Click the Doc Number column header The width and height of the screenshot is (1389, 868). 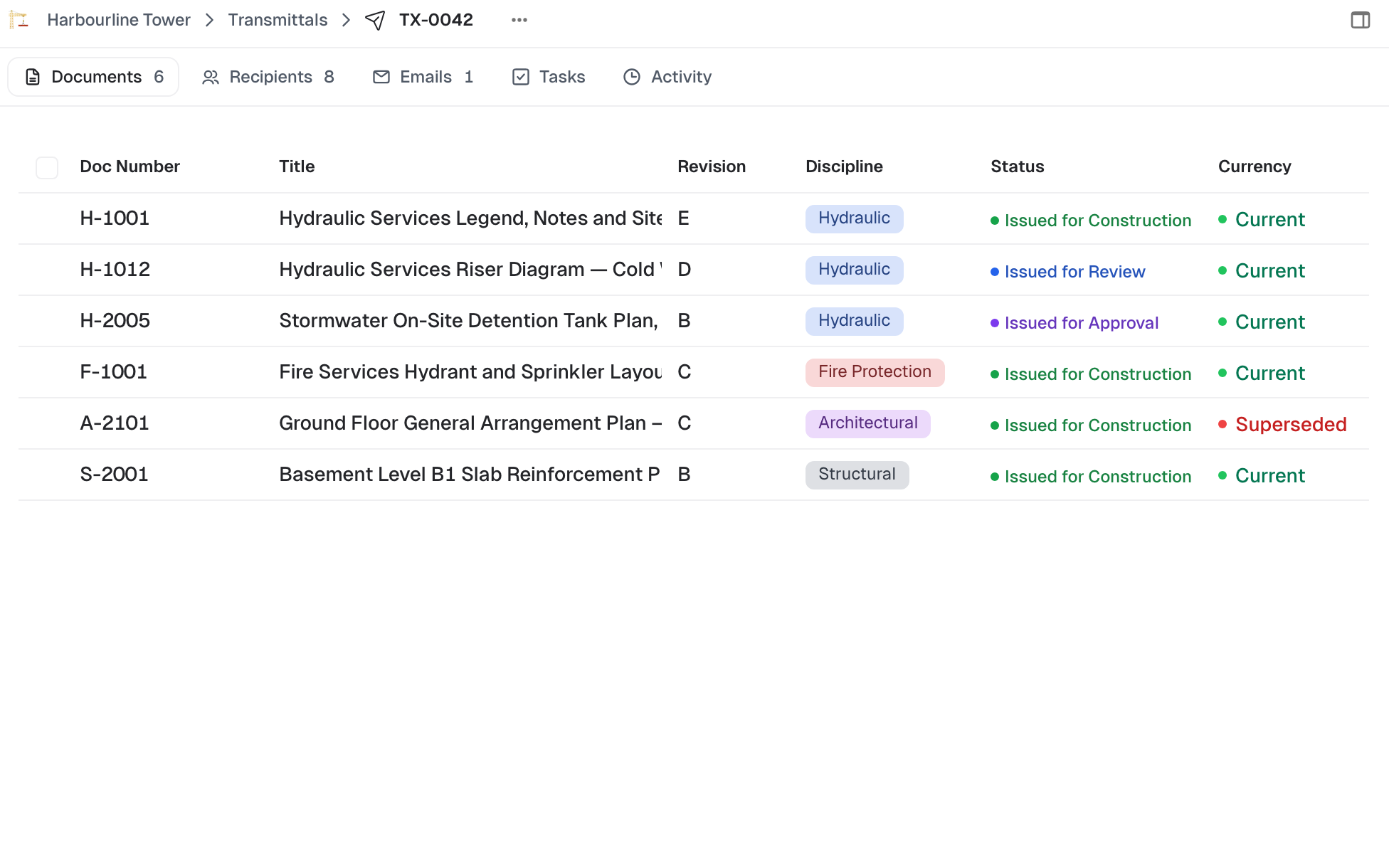(x=130, y=166)
